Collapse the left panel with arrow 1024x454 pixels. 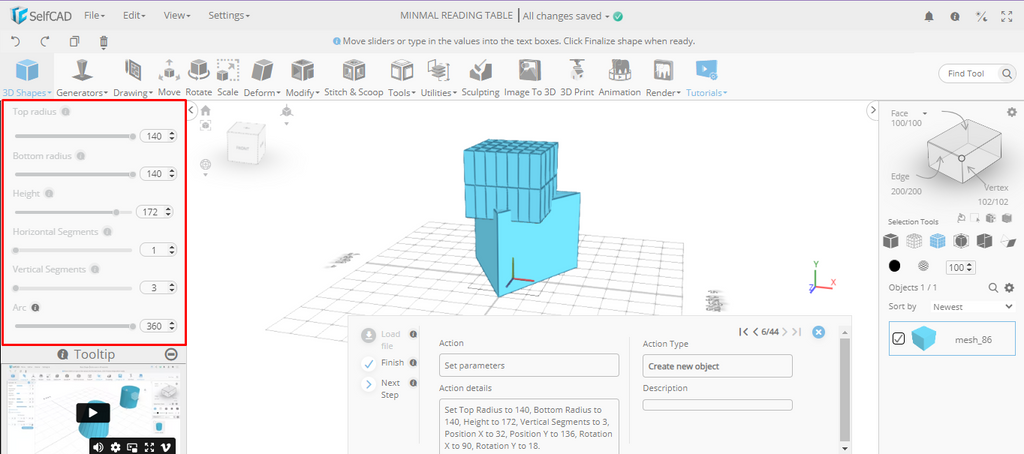coord(192,110)
